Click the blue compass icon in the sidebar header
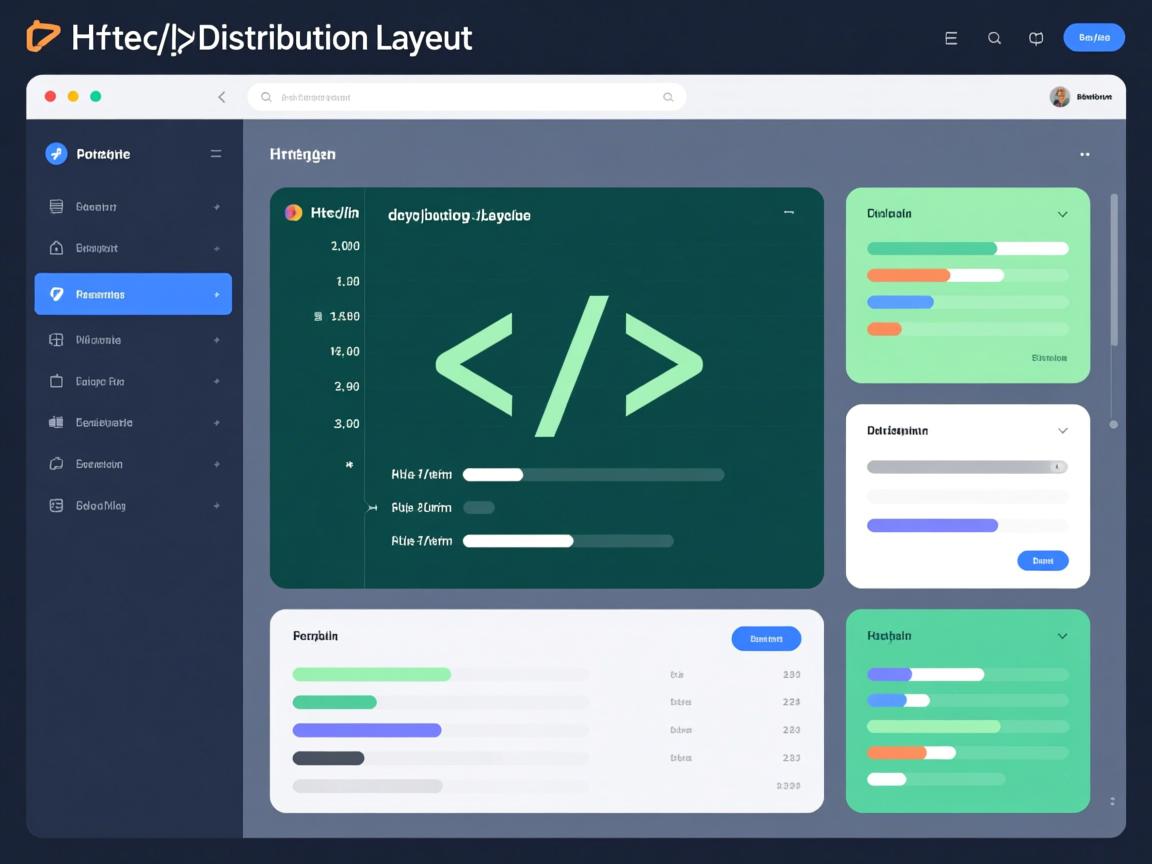Image resolution: width=1152 pixels, height=864 pixels. point(56,154)
